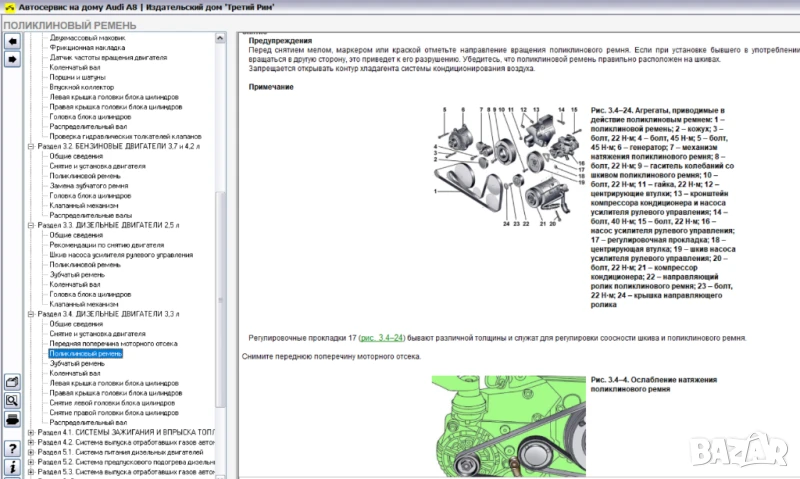Expand Раздел 4.1 СИСТЕМЫ ЗАЖИГАНИЯ section

(31, 432)
